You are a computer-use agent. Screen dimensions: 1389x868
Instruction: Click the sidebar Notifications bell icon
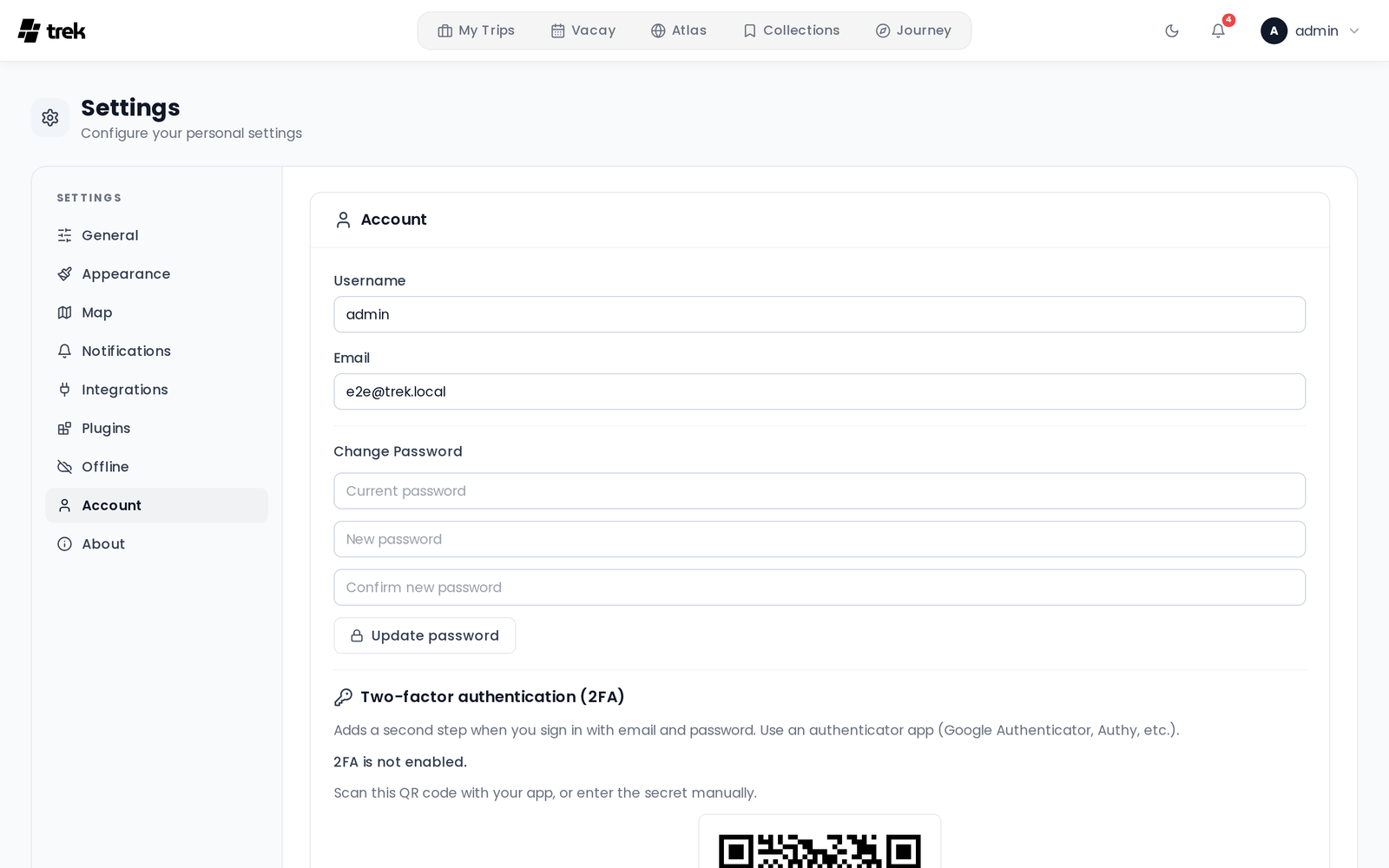(x=64, y=351)
